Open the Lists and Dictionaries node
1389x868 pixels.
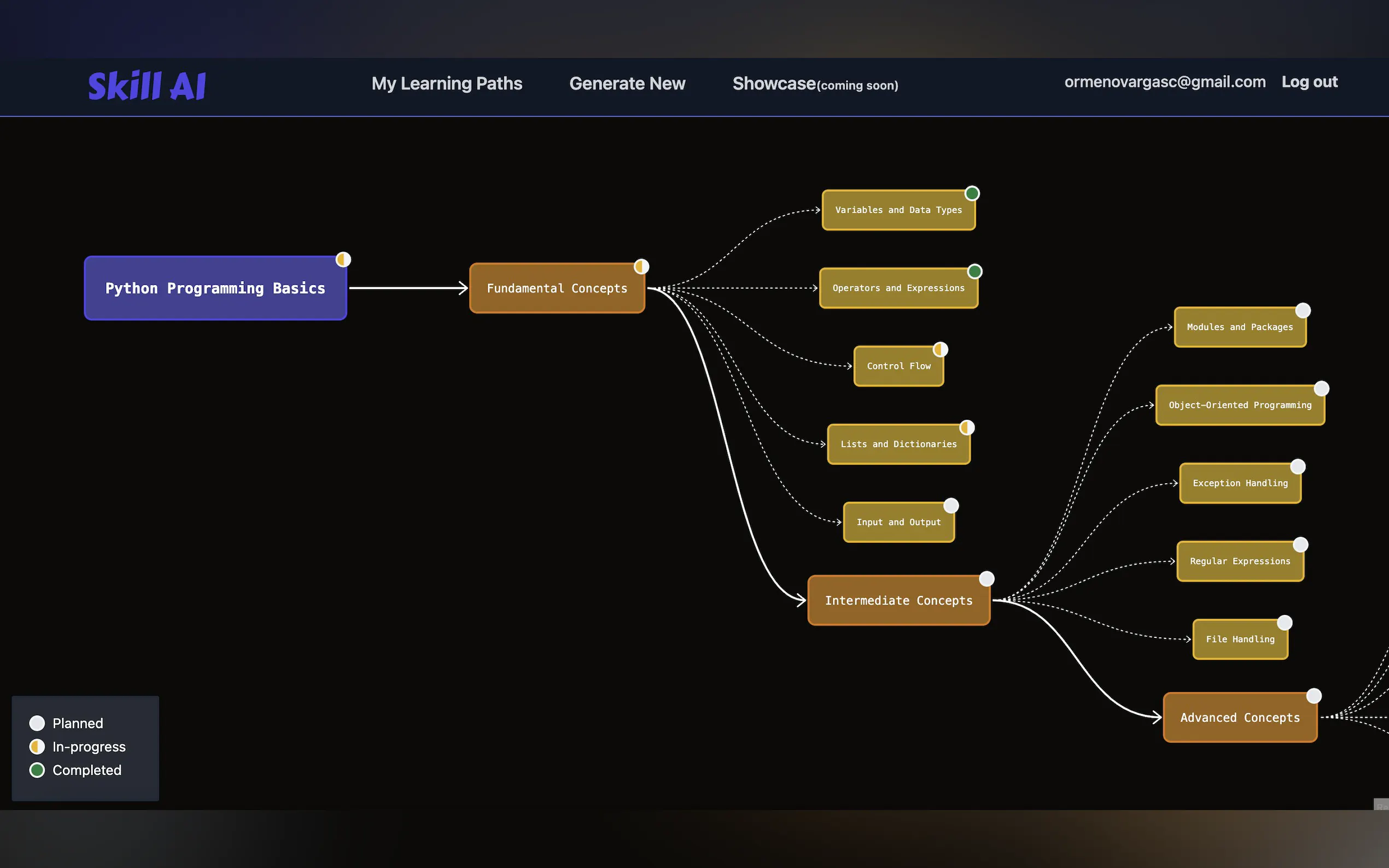coord(898,444)
